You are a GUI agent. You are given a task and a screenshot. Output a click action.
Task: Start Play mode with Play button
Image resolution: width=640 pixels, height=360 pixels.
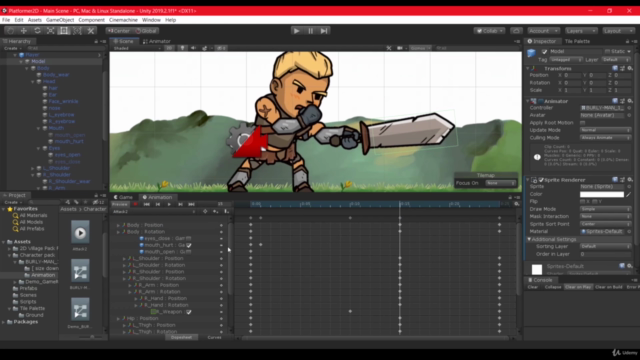(x=297, y=31)
